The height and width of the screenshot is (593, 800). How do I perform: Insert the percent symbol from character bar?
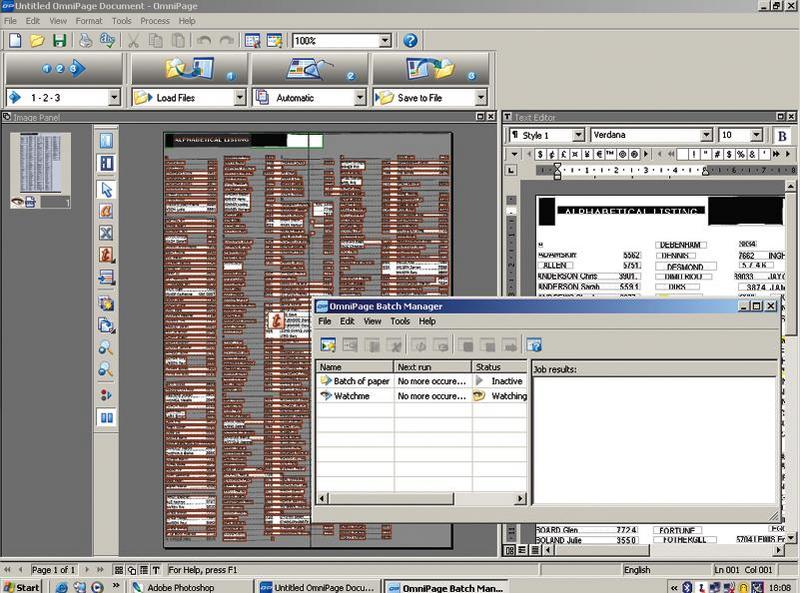tap(740, 154)
